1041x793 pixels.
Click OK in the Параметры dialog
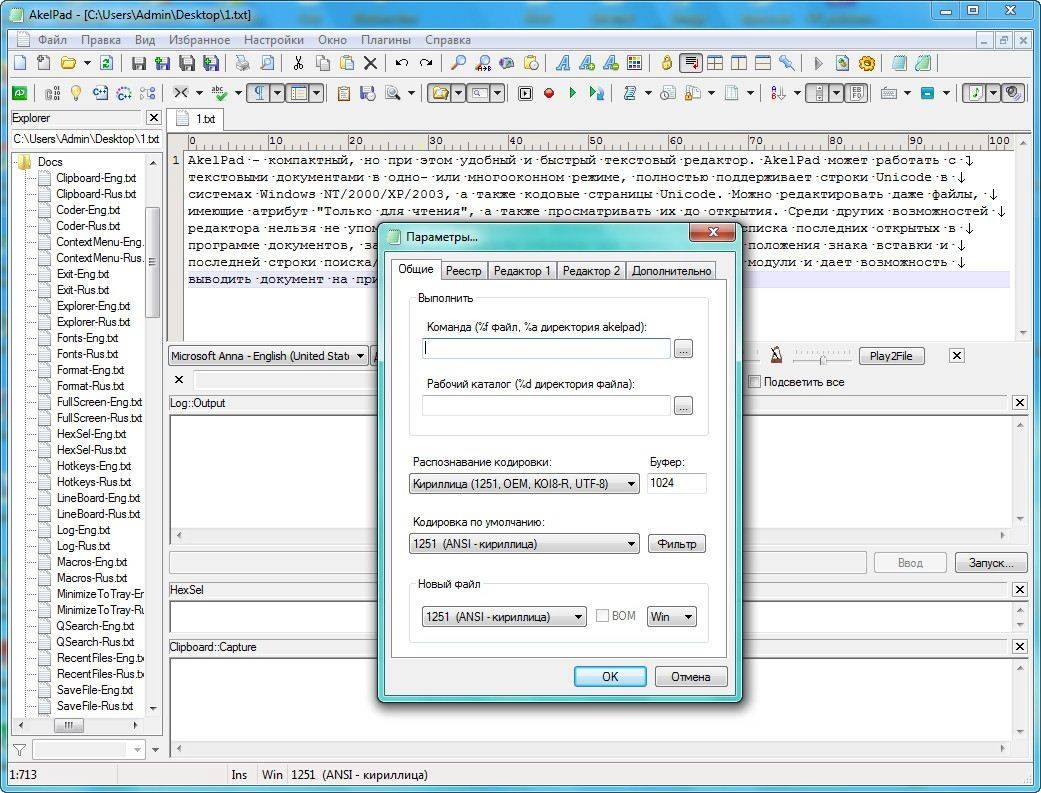click(x=610, y=677)
